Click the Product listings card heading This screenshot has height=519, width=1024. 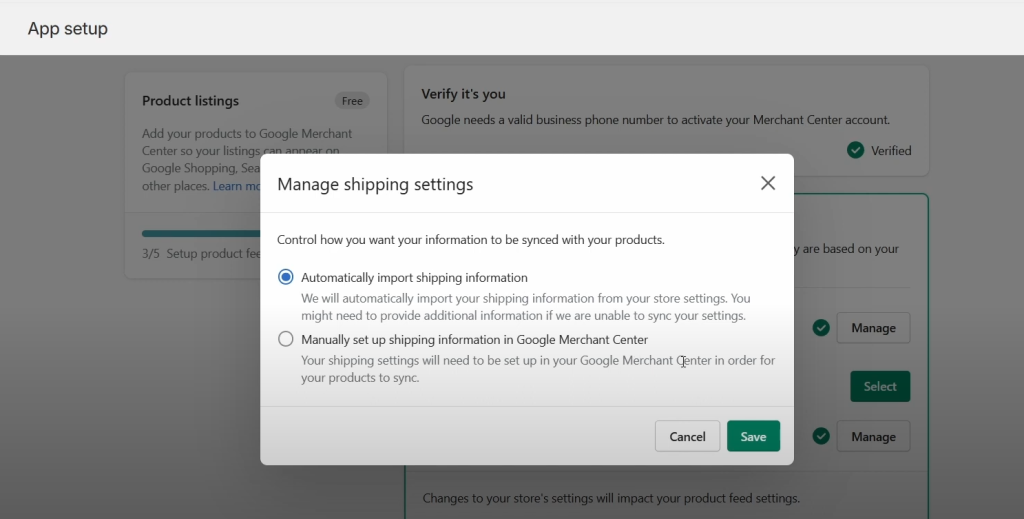[190, 101]
